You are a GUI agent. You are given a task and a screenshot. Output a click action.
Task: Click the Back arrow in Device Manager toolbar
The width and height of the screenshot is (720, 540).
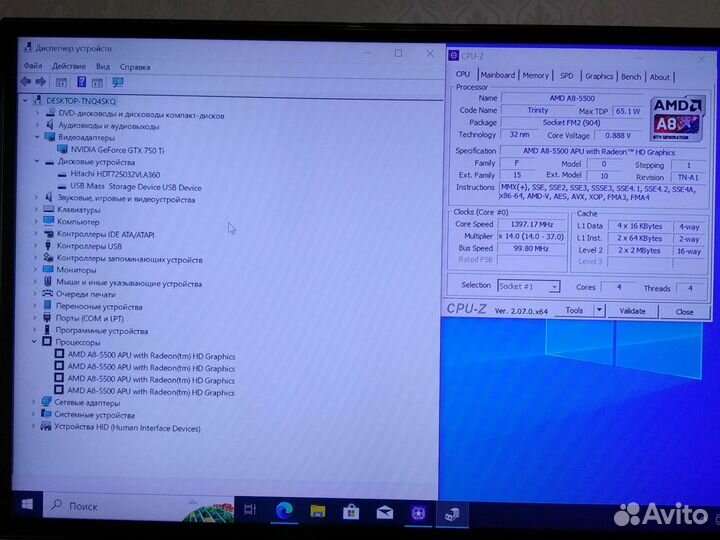coord(26,82)
